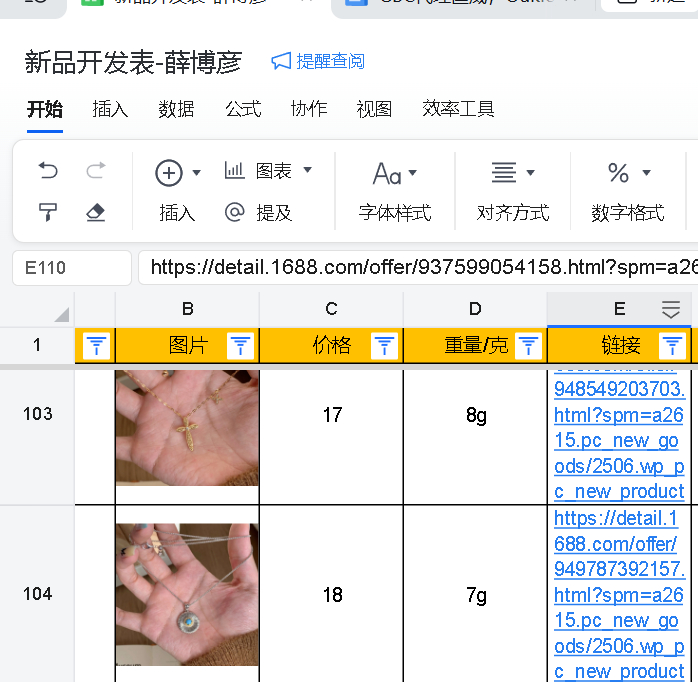
Task: Click the 提醒查阅 megaphone icon
Action: click(281, 62)
